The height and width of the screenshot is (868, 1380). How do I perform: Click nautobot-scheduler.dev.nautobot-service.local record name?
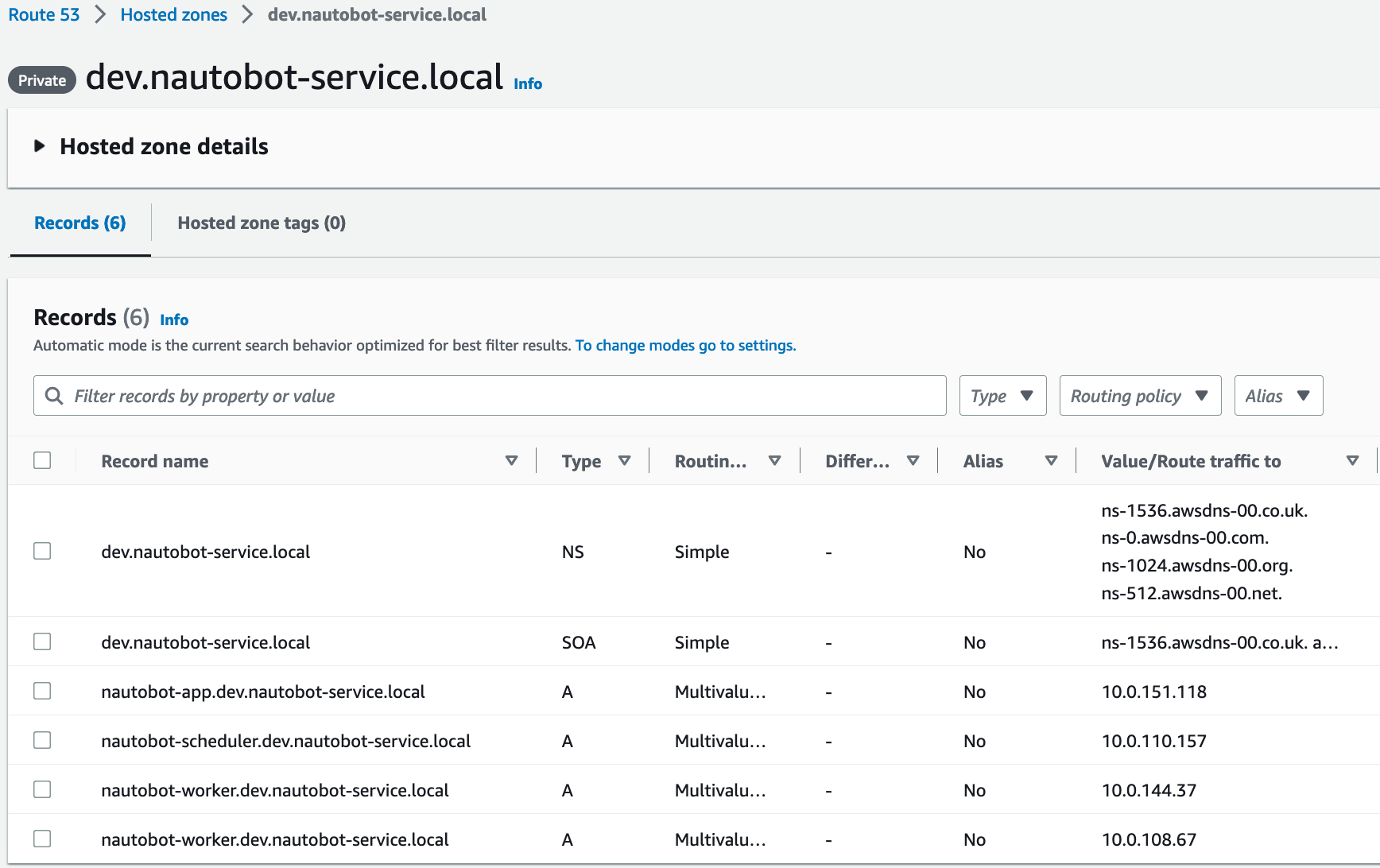coord(286,741)
